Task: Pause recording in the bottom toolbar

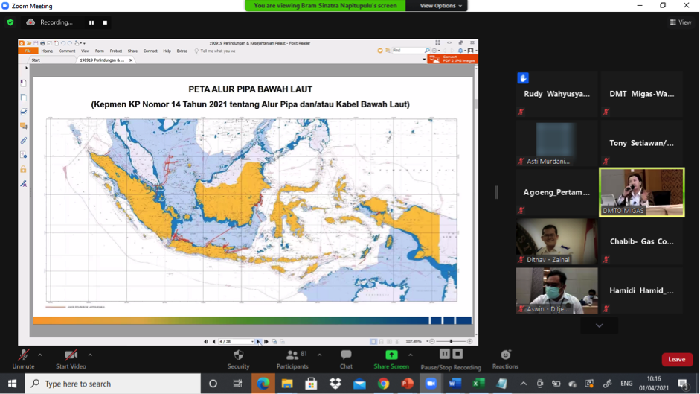Action: pos(445,354)
